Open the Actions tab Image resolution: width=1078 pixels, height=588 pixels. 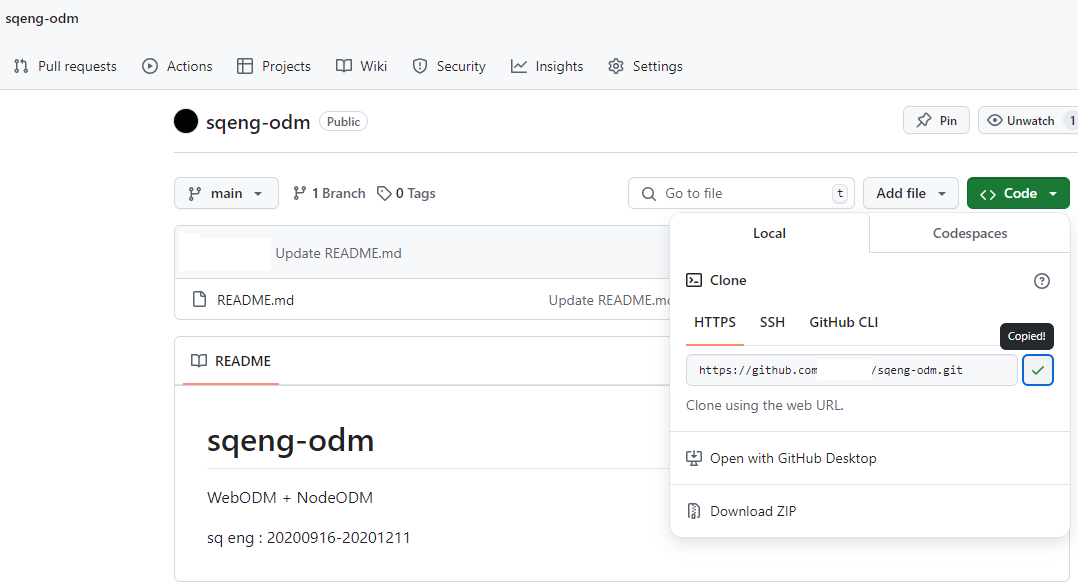pos(177,66)
